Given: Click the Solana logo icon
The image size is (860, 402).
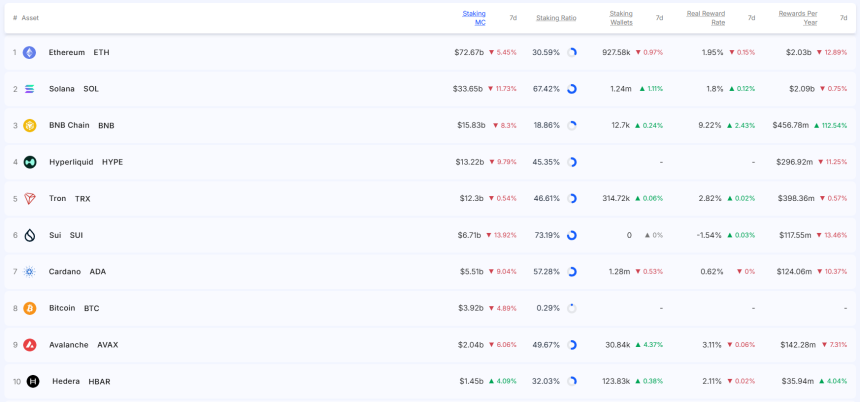Looking at the screenshot, I should coord(29,89).
